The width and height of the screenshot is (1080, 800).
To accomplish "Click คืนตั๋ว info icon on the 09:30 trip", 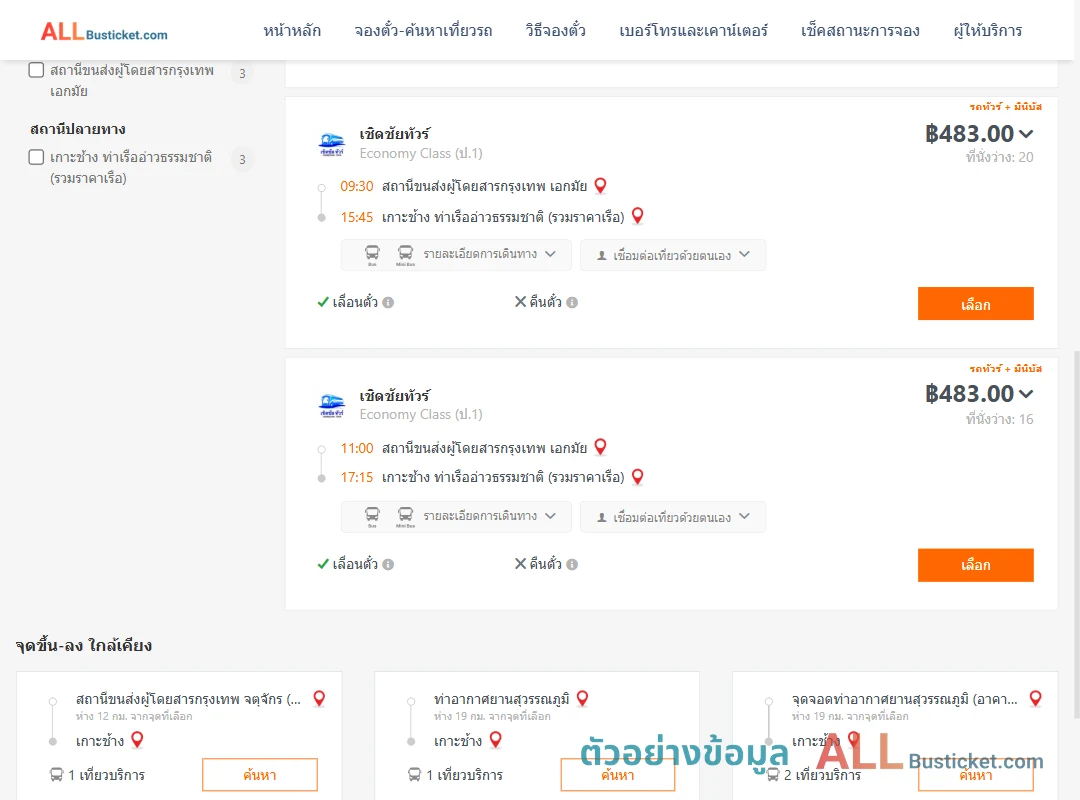I will pyautogui.click(x=572, y=302).
